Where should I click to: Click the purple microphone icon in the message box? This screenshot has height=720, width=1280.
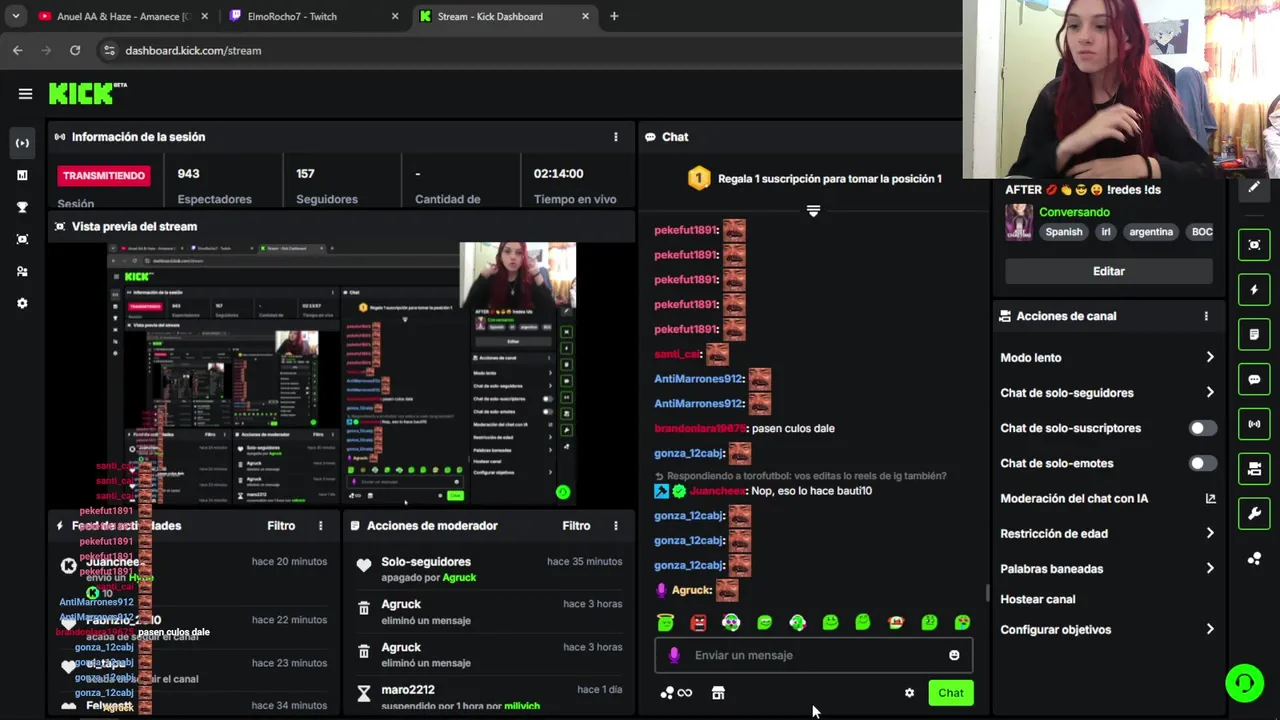click(674, 655)
